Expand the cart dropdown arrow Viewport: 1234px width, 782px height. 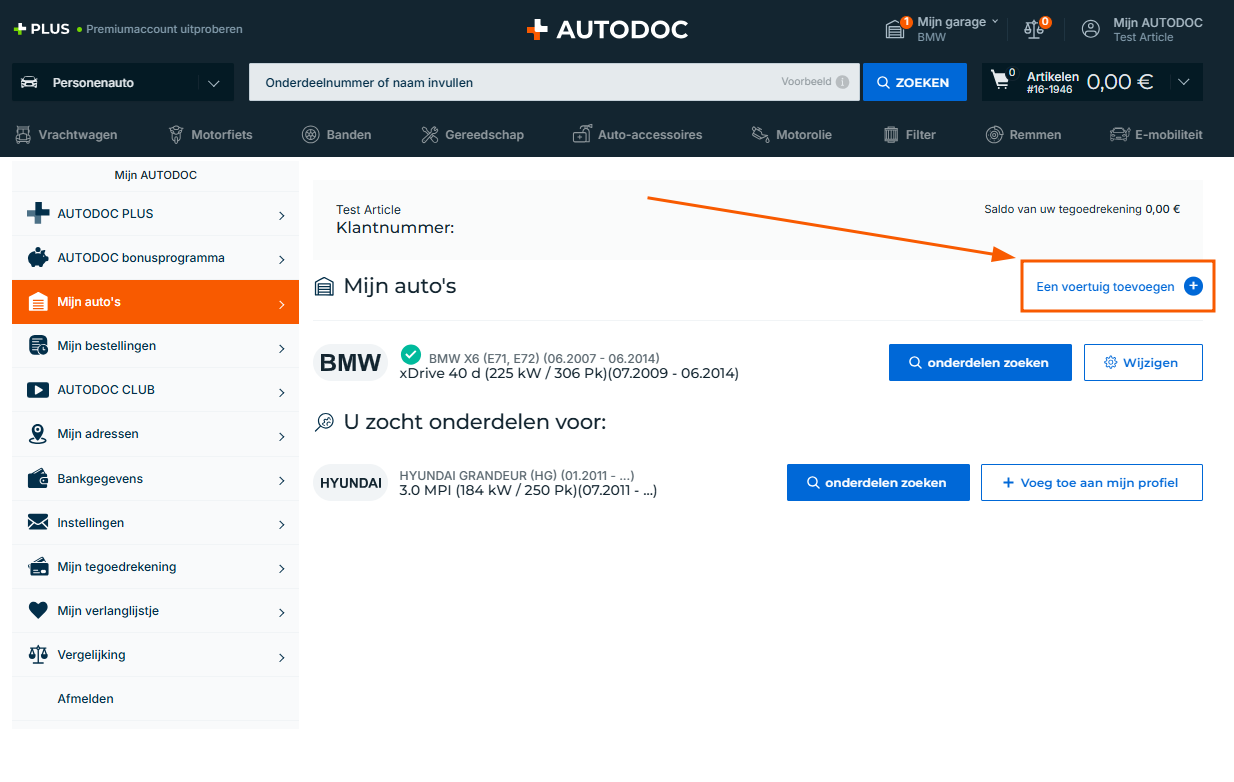pyautogui.click(x=1184, y=82)
